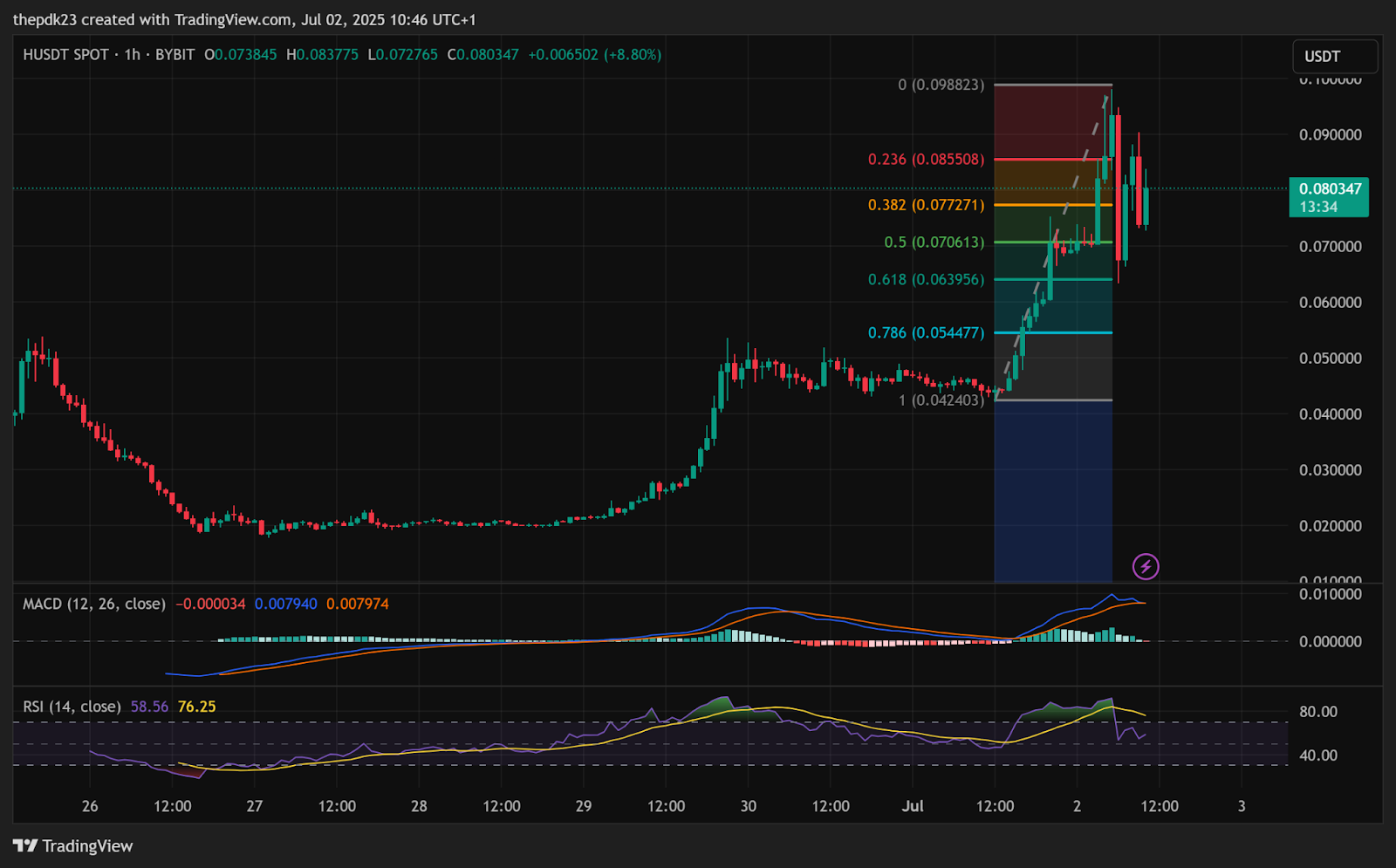Click the 1 (0.042403) Fibonacci level label
This screenshot has width=1396, height=868.
point(941,400)
